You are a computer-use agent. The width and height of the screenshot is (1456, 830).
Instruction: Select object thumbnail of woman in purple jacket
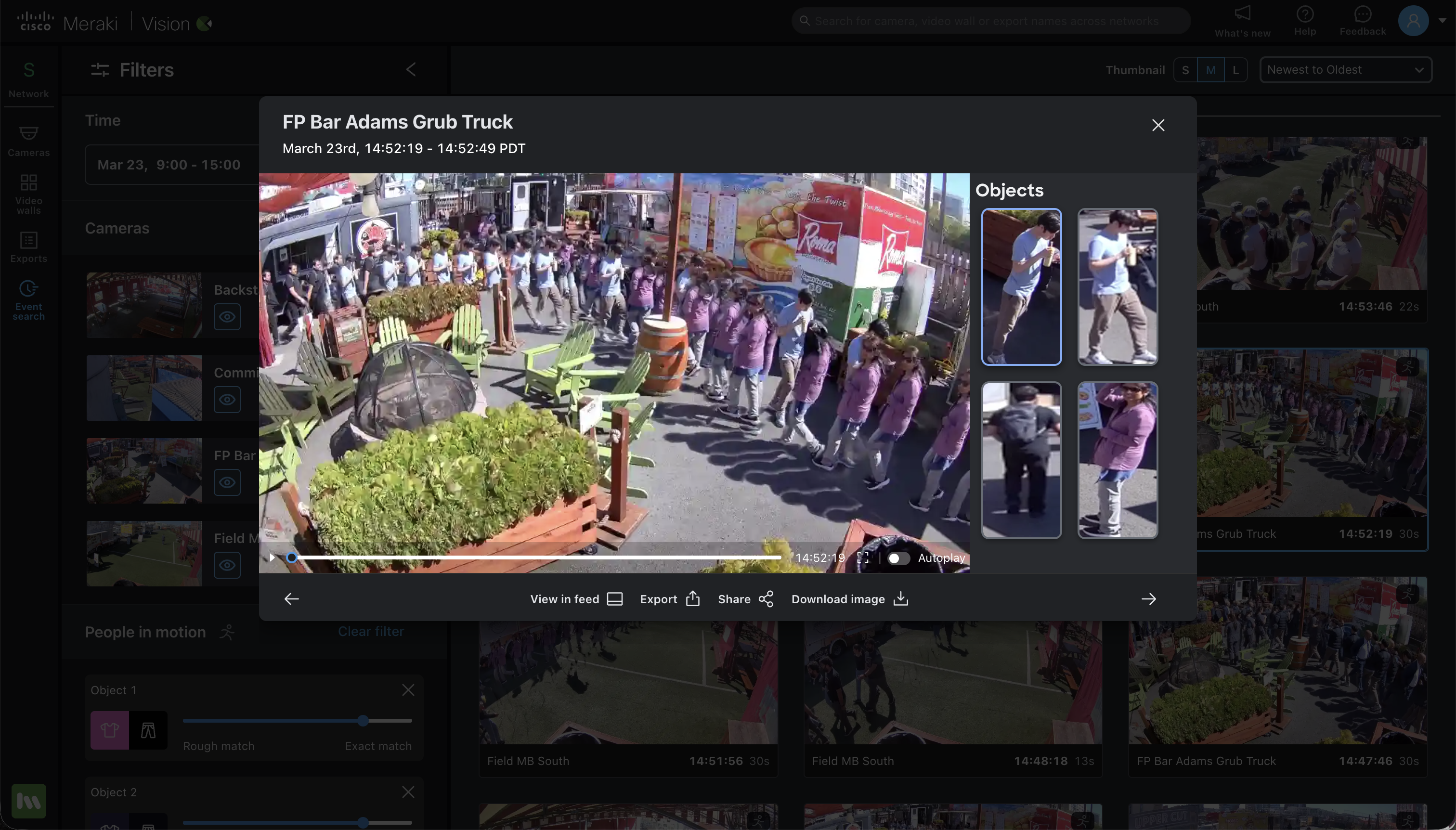click(1118, 460)
